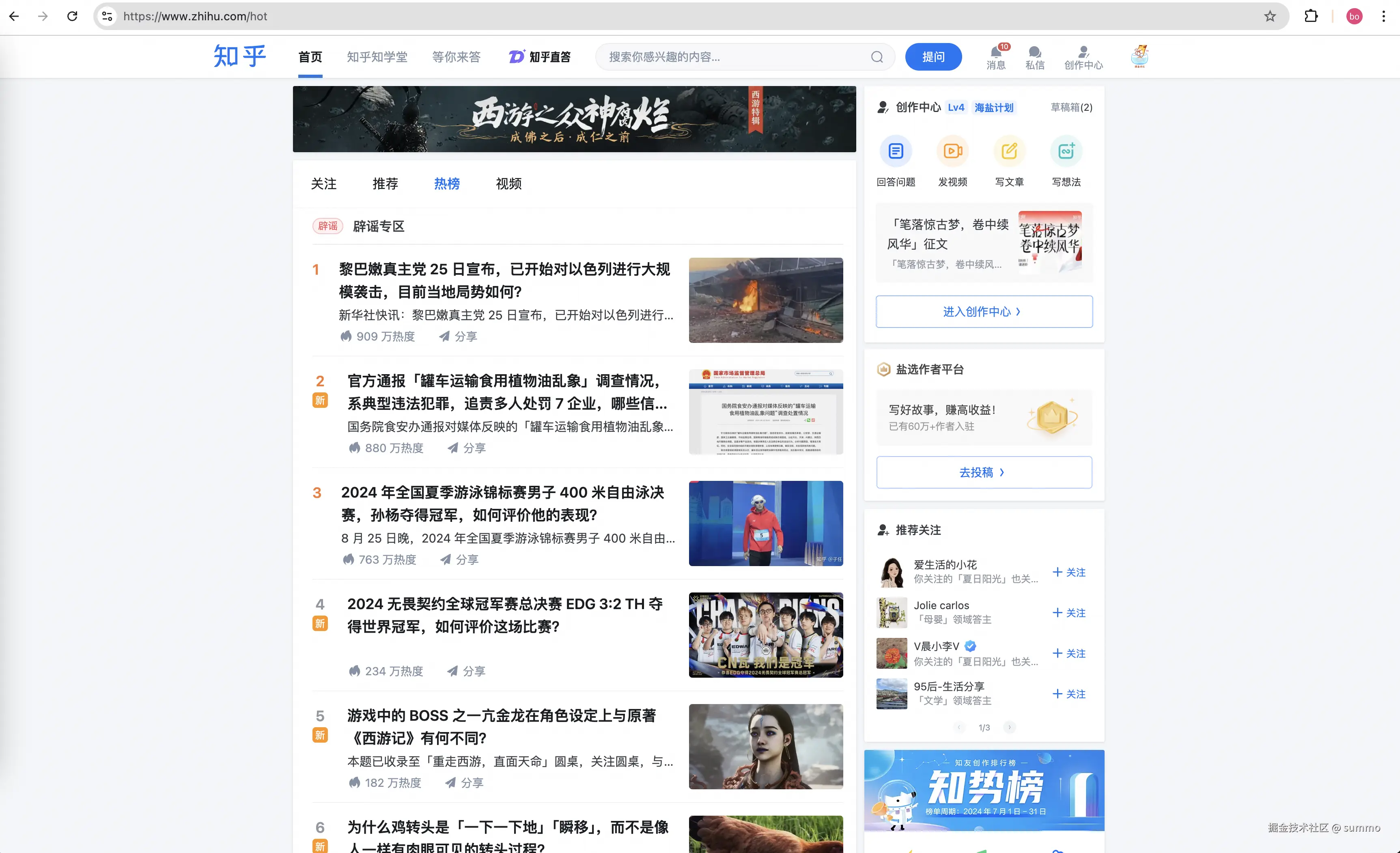The image size is (1400, 853).
Task: Open the 写文章 article icon
Action: pyautogui.click(x=1009, y=151)
